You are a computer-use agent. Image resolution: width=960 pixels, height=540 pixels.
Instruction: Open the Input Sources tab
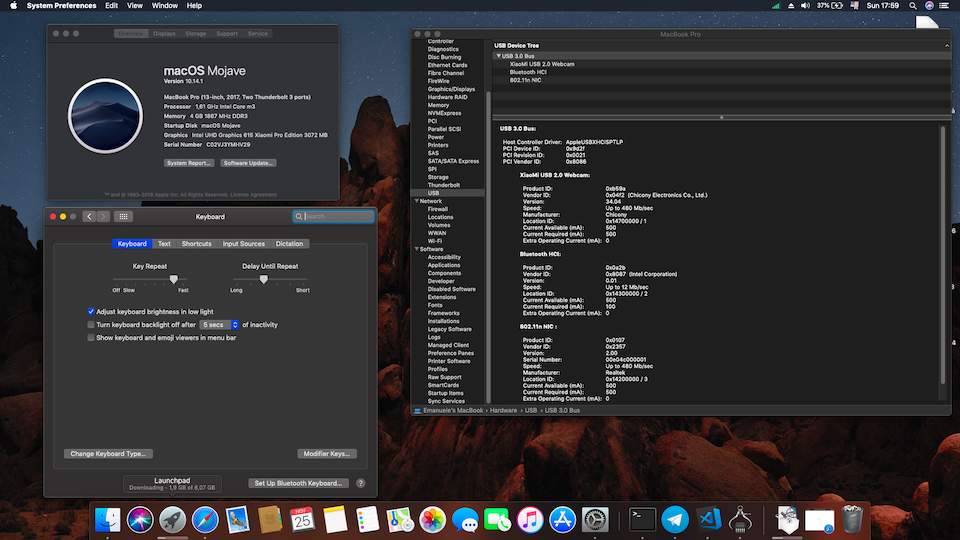[243, 244]
